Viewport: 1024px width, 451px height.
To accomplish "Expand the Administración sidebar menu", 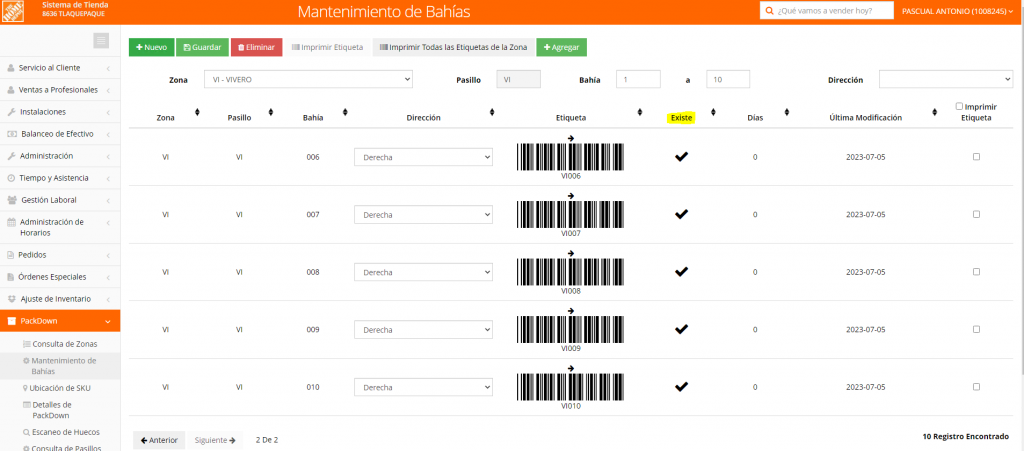I will pyautogui.click(x=60, y=156).
